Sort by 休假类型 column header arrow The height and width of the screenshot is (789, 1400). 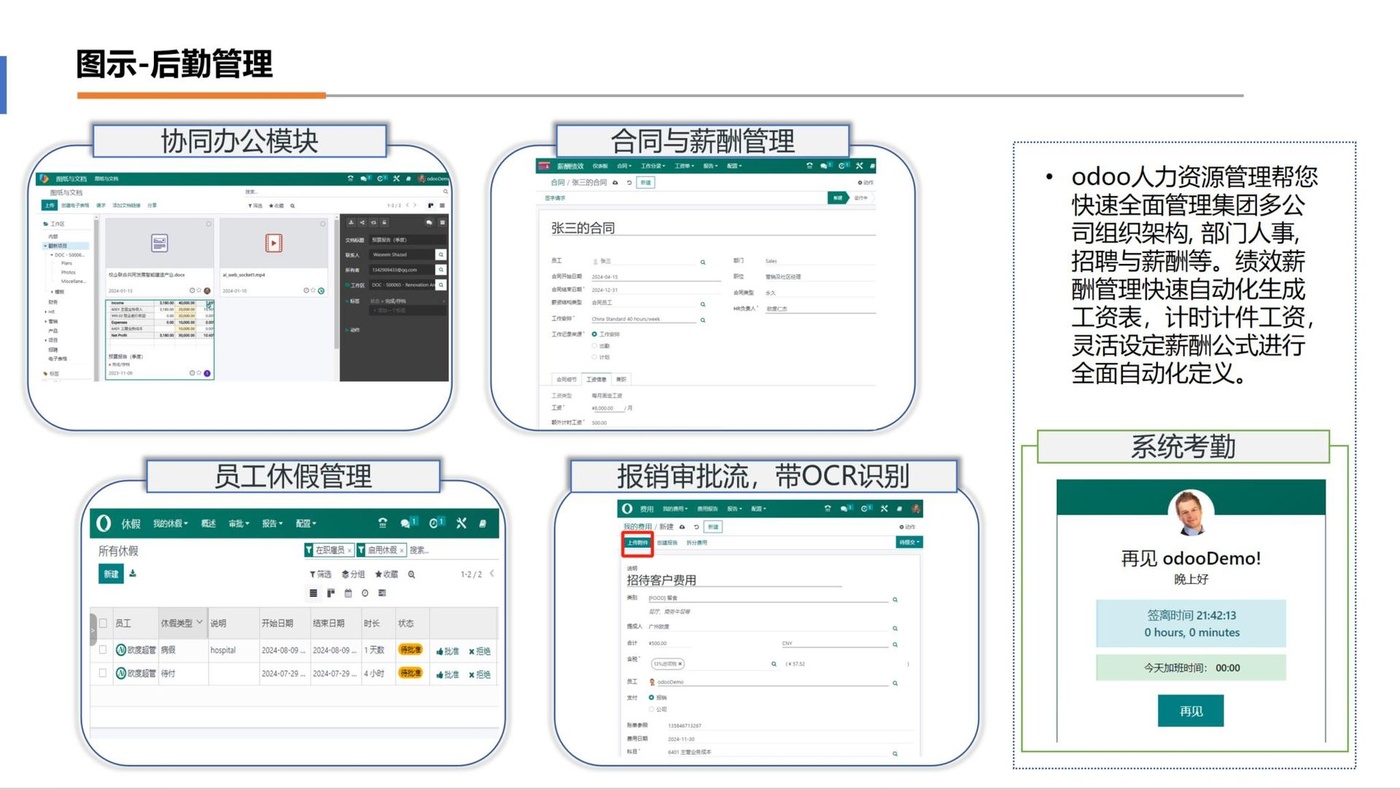[x=199, y=622]
